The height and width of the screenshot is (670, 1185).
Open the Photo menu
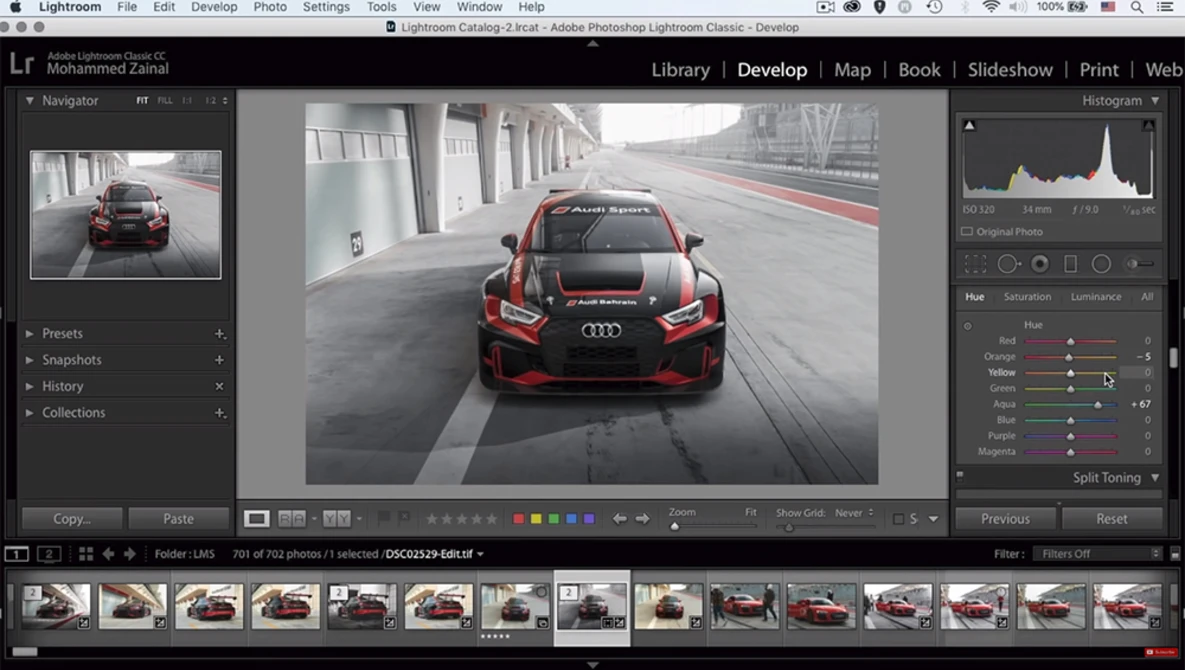270,7
